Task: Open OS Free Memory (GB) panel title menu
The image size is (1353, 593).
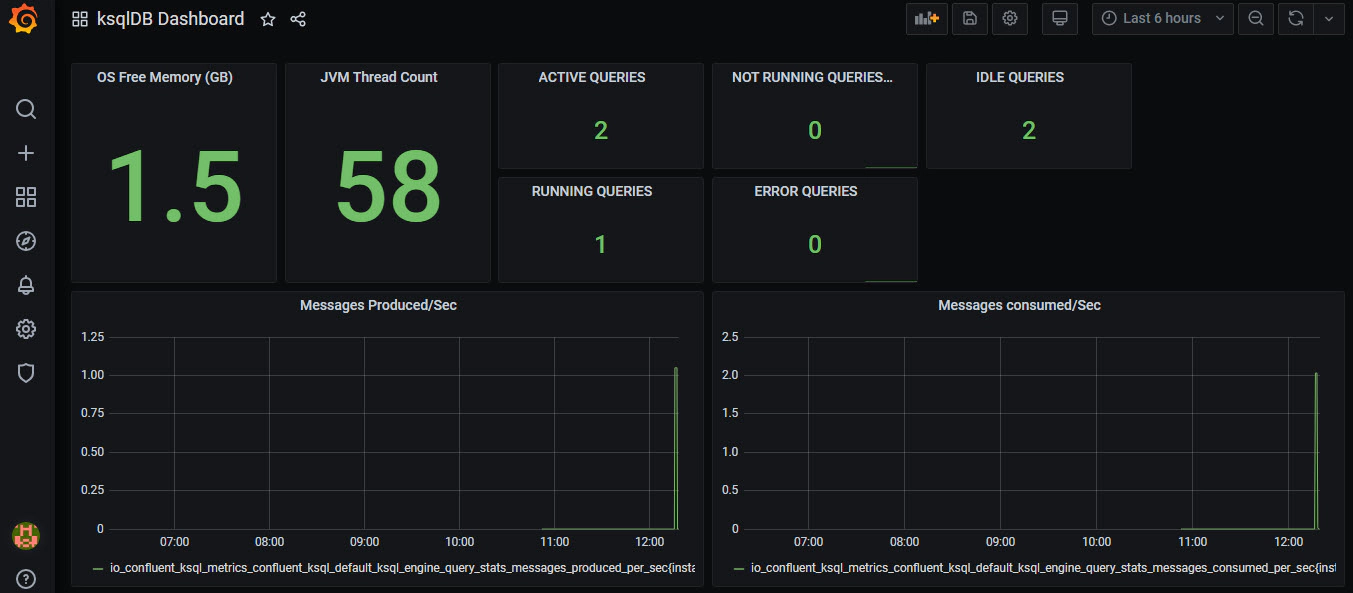Action: (165, 77)
